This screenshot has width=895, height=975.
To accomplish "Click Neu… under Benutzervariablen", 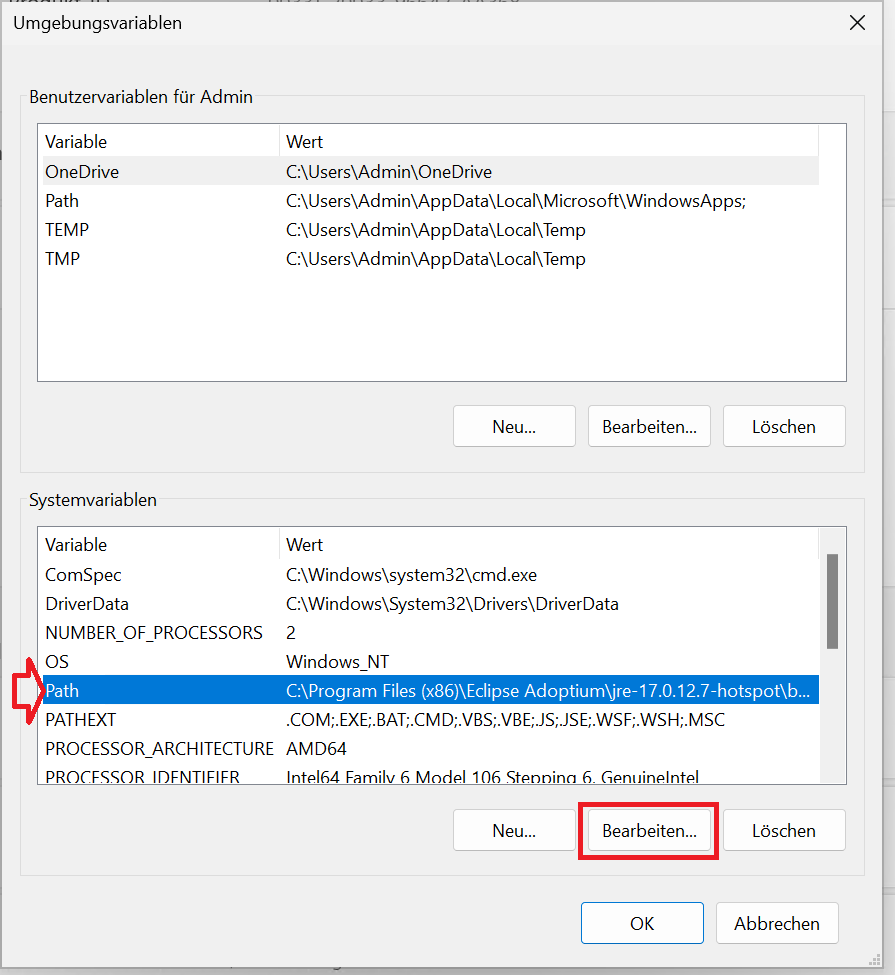I will [x=514, y=427].
